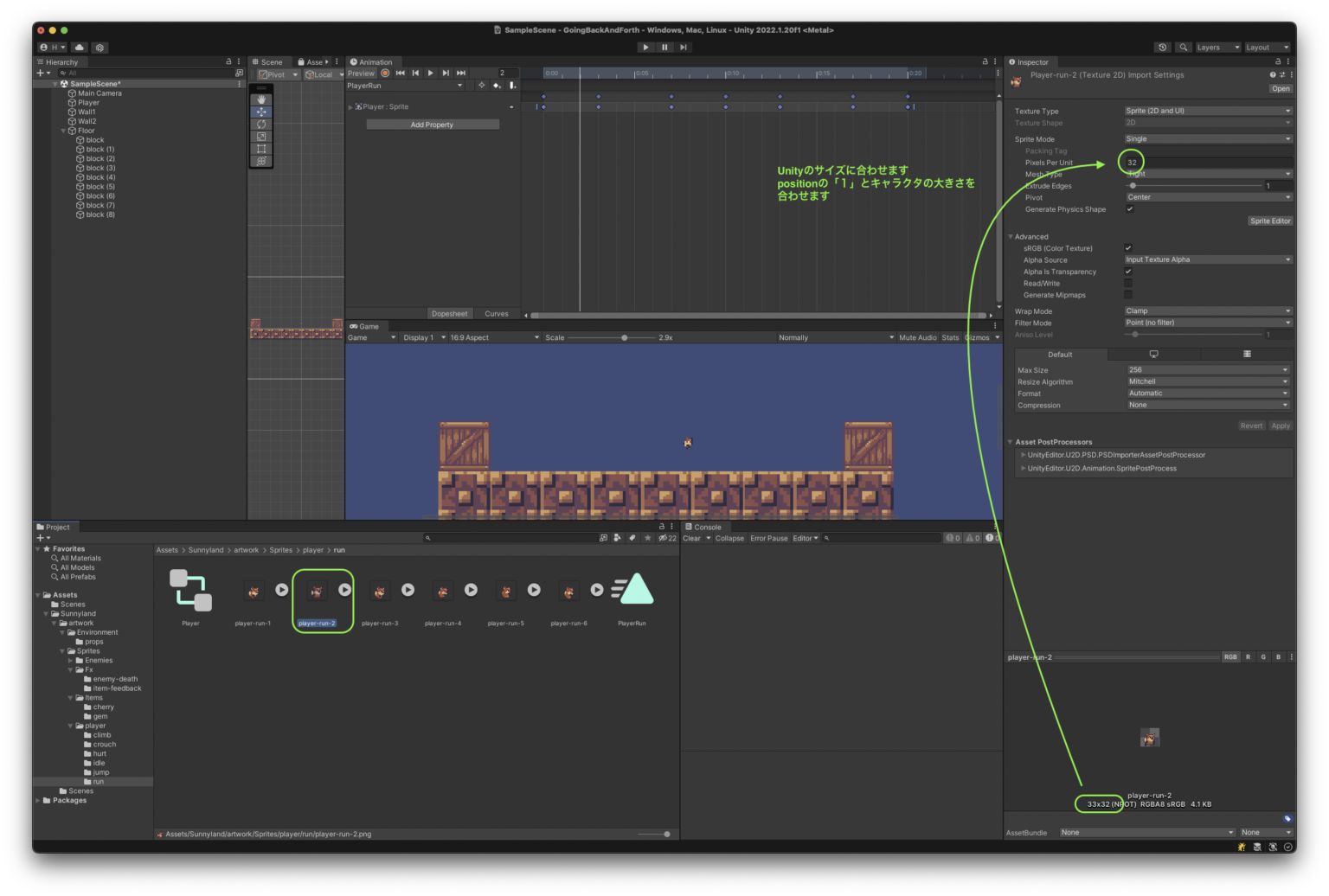Open the Sprite Editor
Viewport: 1329px width, 896px height.
click(x=1270, y=221)
